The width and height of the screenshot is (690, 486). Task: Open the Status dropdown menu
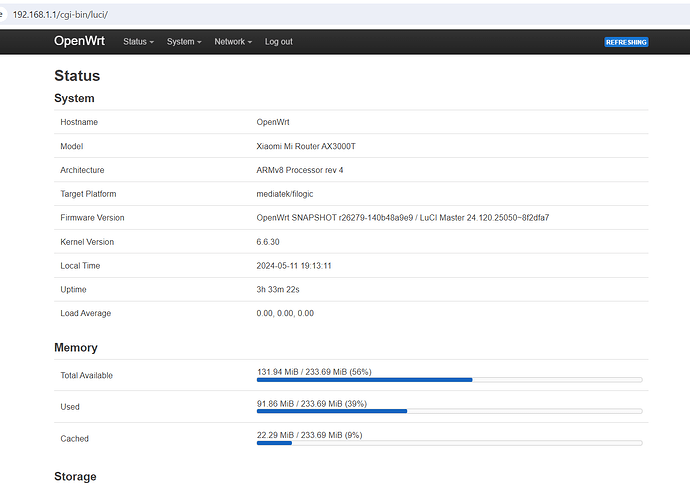(x=138, y=42)
